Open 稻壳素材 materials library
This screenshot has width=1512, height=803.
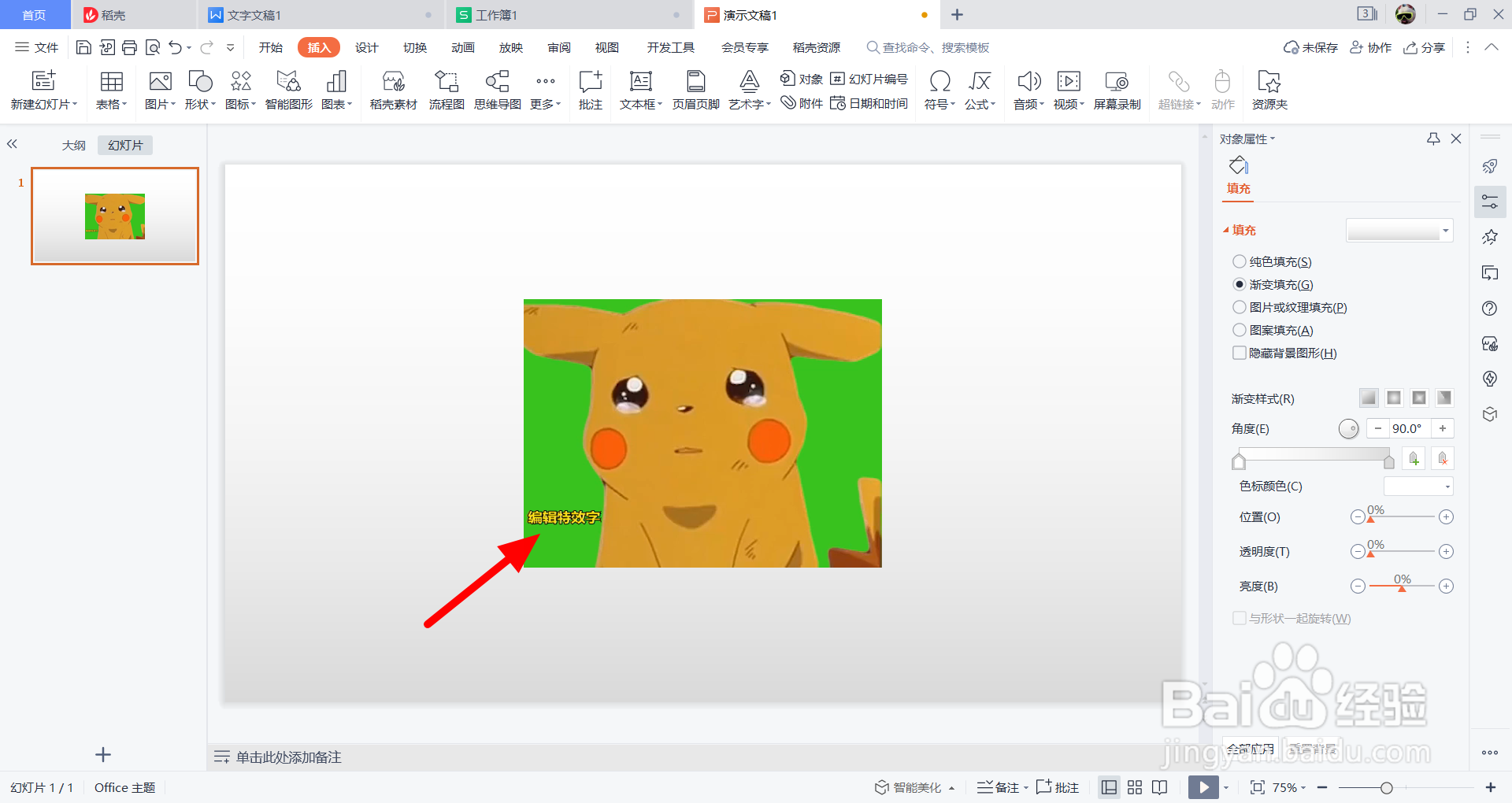click(393, 90)
